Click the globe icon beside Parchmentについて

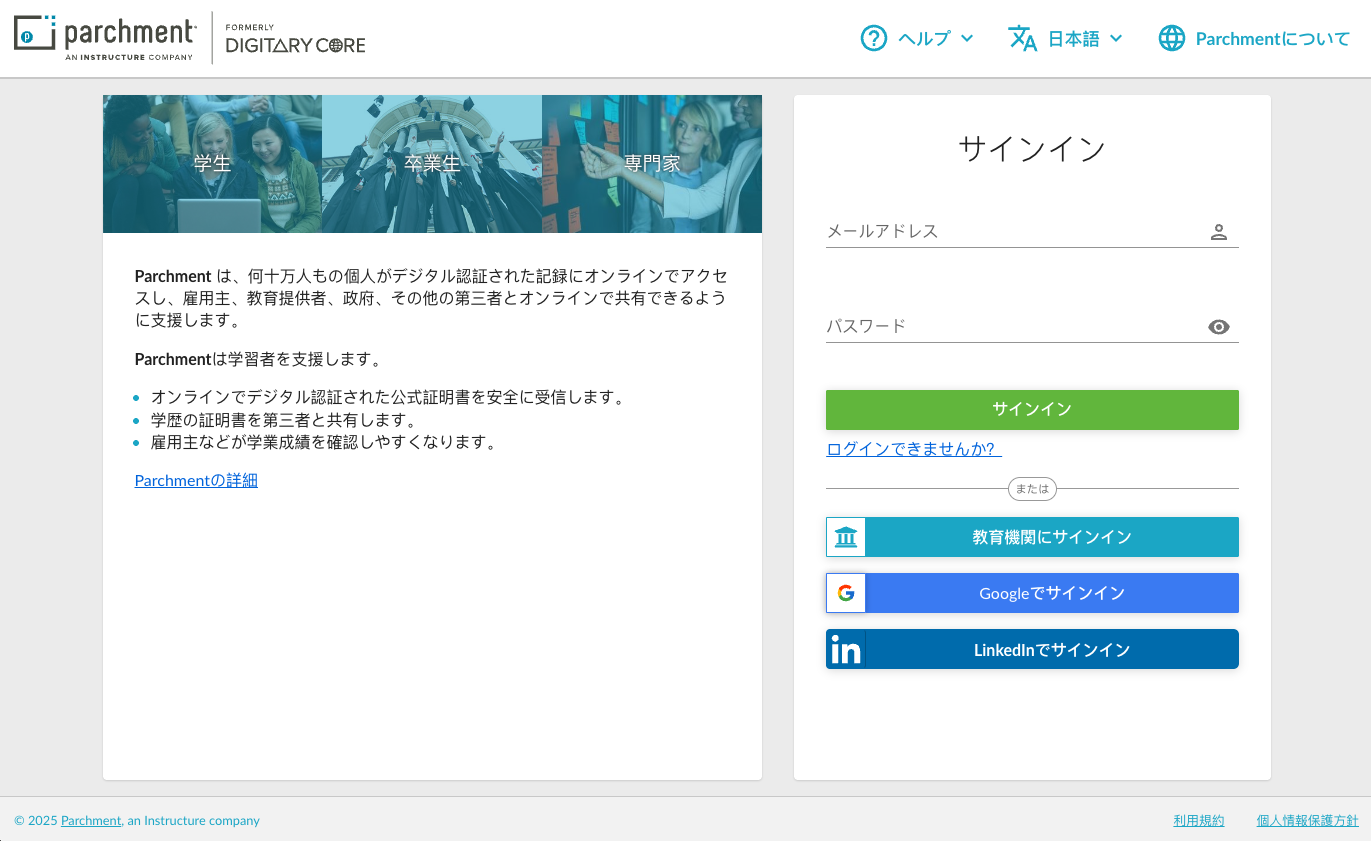pyautogui.click(x=1171, y=38)
